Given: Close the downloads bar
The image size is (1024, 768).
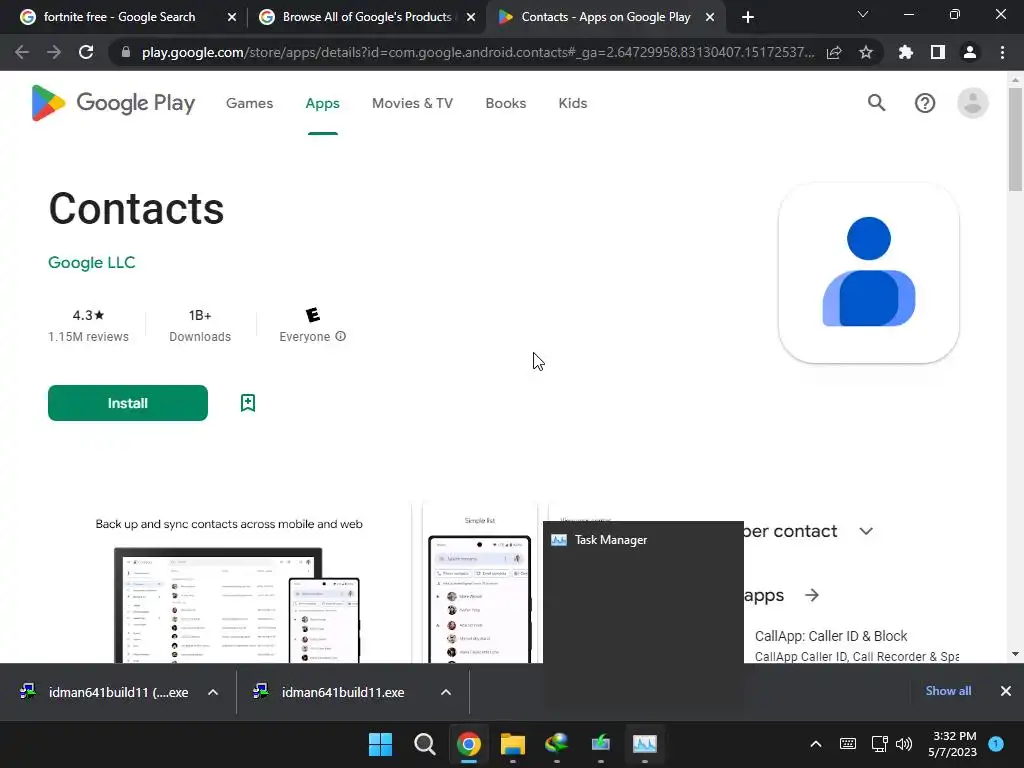Looking at the screenshot, I should tap(1006, 691).
